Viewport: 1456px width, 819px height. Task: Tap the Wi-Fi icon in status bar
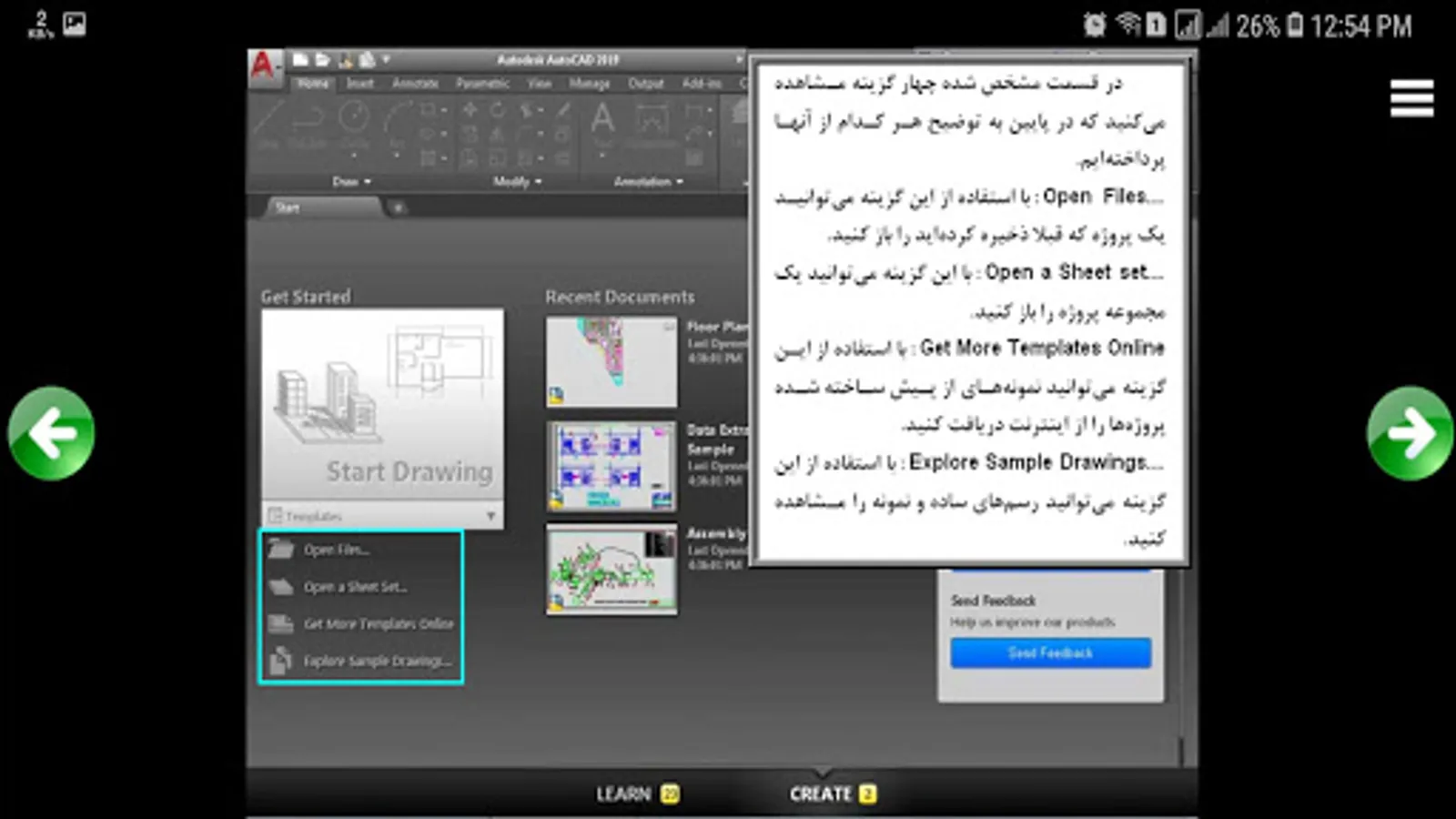tap(1127, 25)
